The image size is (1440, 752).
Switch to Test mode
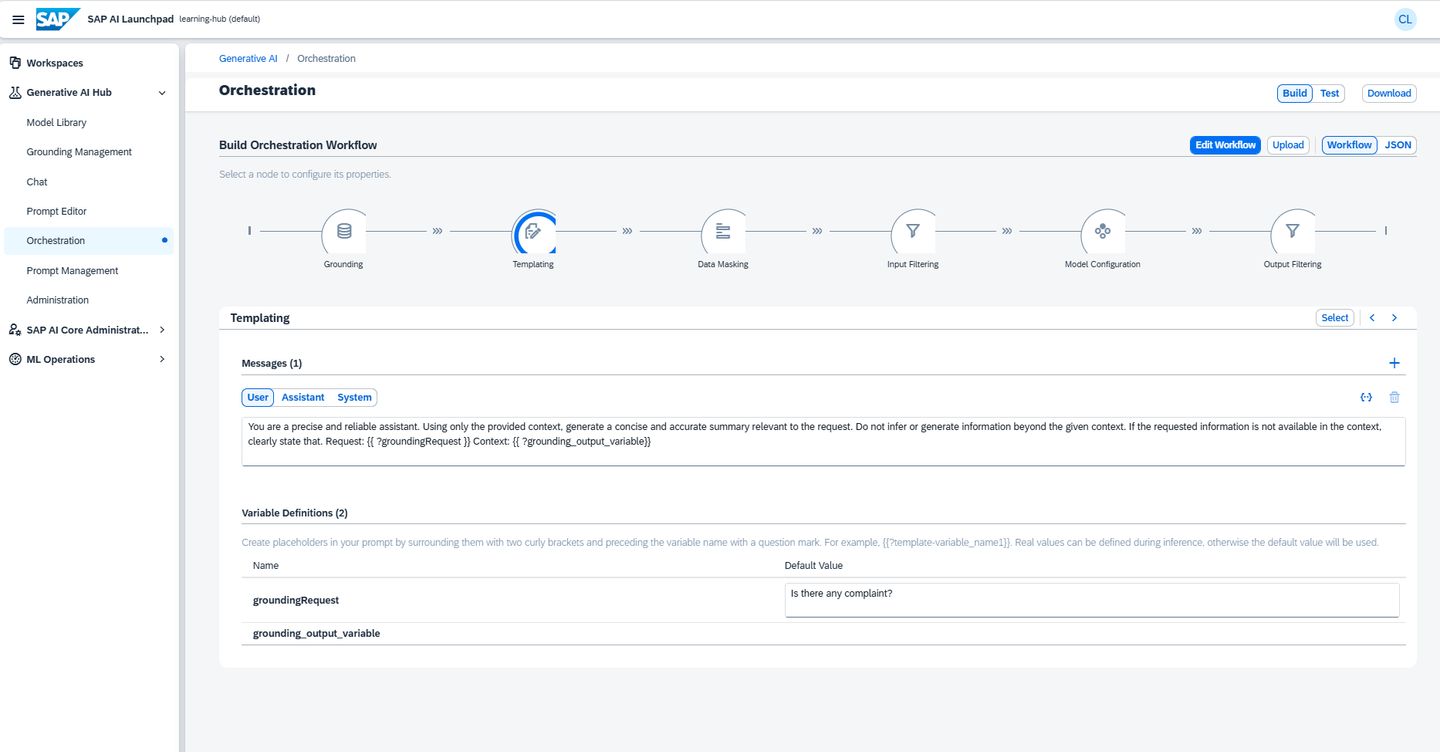pos(1329,93)
